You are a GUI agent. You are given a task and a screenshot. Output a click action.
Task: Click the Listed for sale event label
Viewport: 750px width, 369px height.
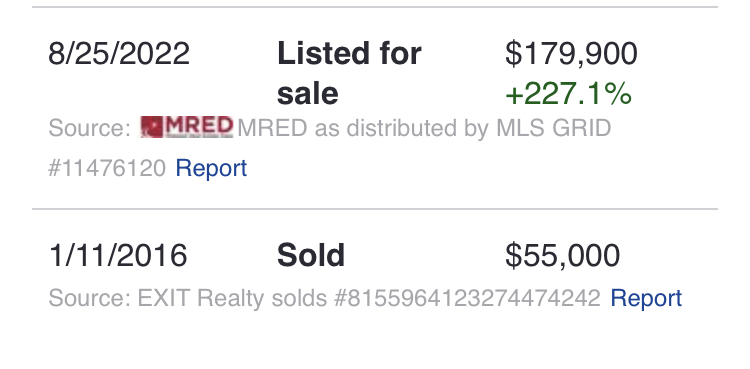coord(349,73)
